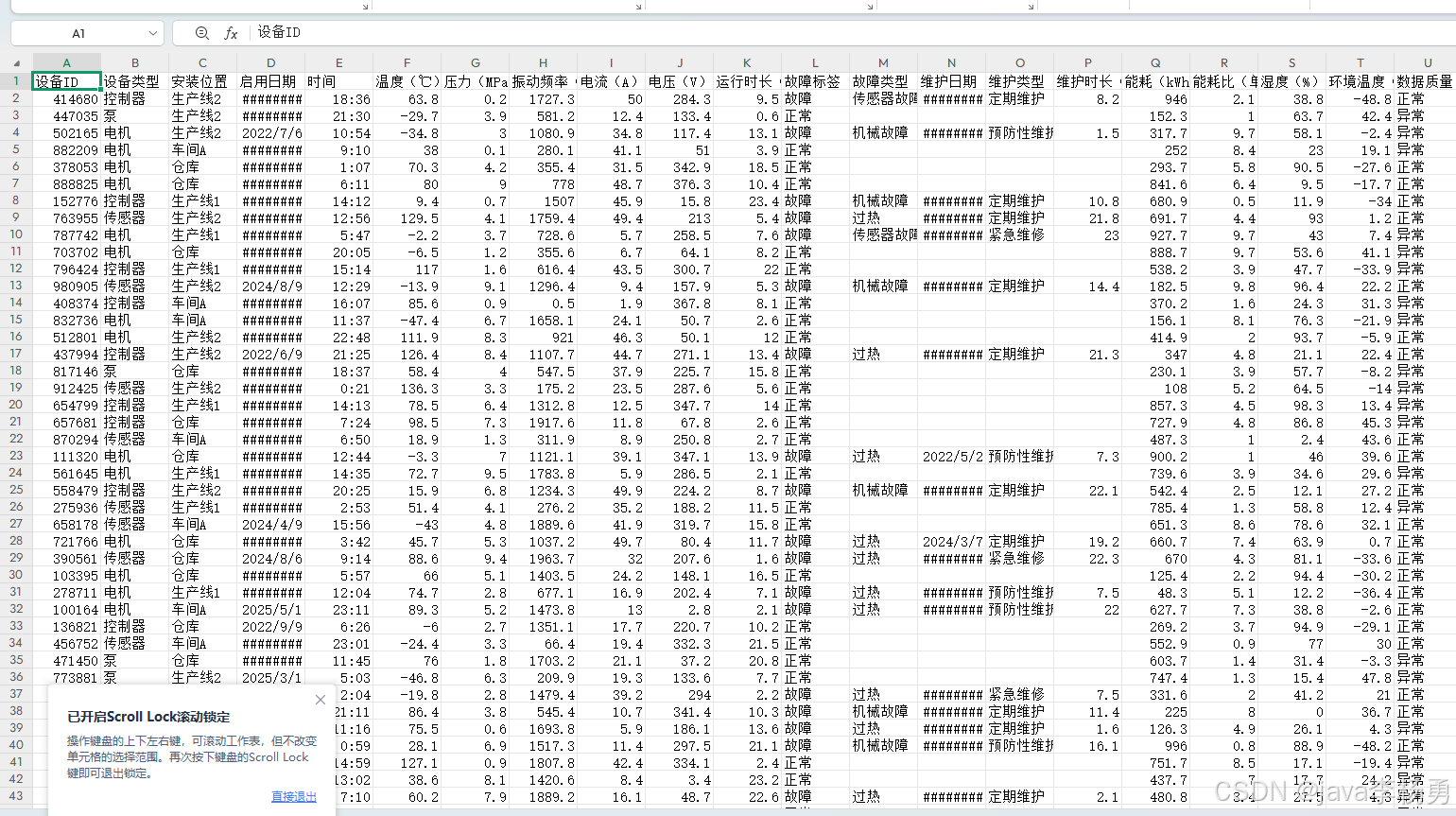
Task: Click the date cell 2022/6/9
Action: tap(270, 354)
